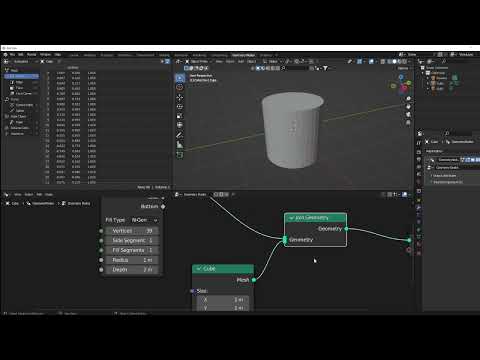Image resolution: width=480 pixels, height=360 pixels.
Task: Open the Render menu
Action: [31, 55]
